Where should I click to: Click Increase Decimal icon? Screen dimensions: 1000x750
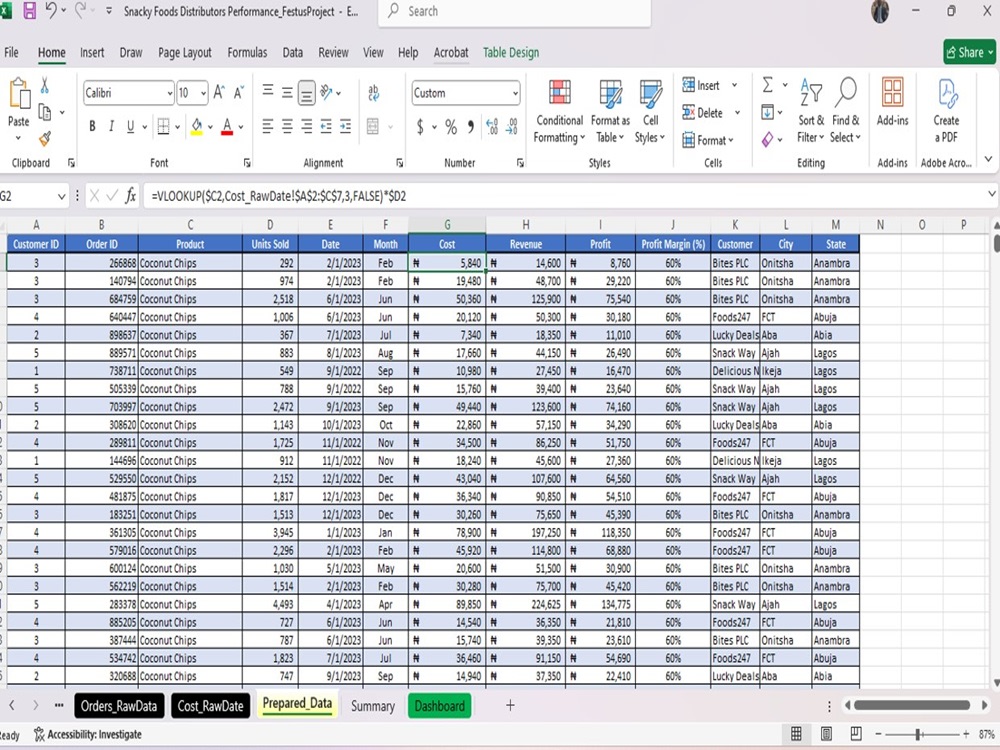(x=492, y=126)
